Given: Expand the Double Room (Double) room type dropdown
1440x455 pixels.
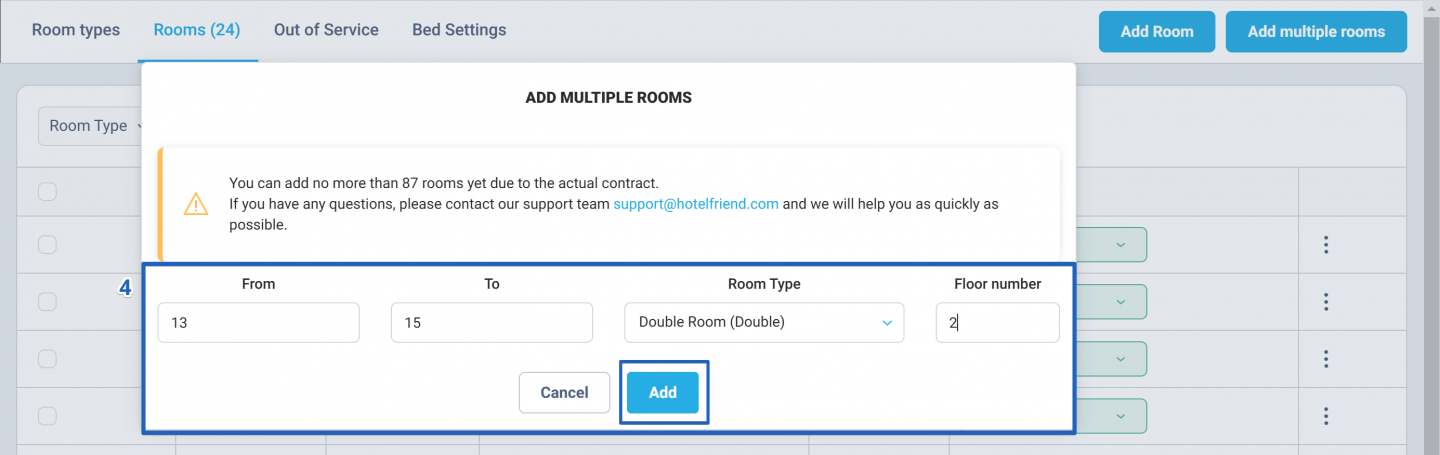Looking at the screenshot, I should click(764, 322).
